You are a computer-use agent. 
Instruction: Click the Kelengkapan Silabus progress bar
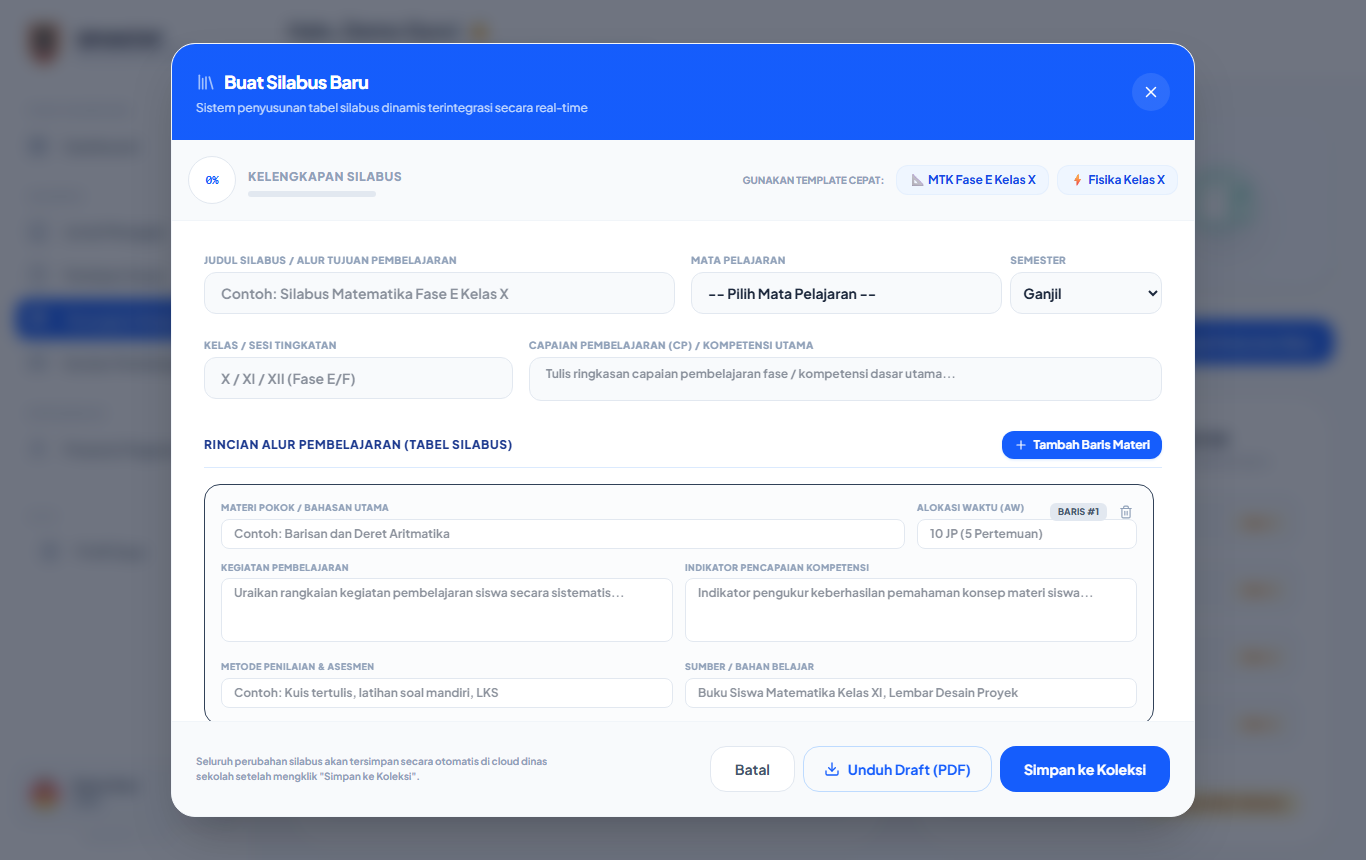pos(312,194)
